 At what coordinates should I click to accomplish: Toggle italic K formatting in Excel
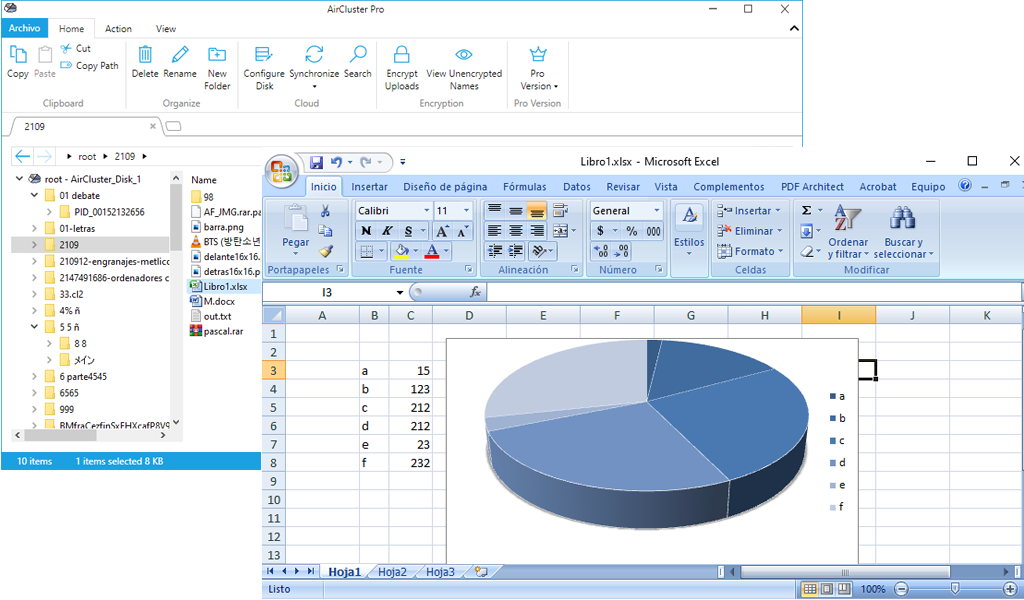(387, 231)
